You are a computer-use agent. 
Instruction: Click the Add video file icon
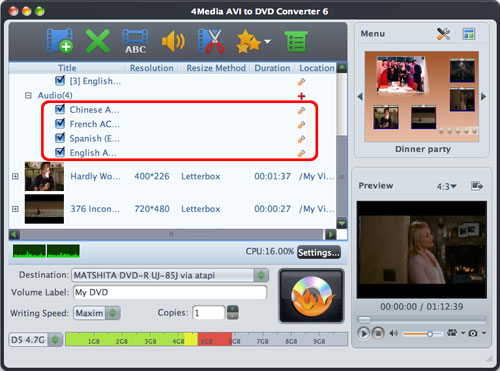coord(60,41)
